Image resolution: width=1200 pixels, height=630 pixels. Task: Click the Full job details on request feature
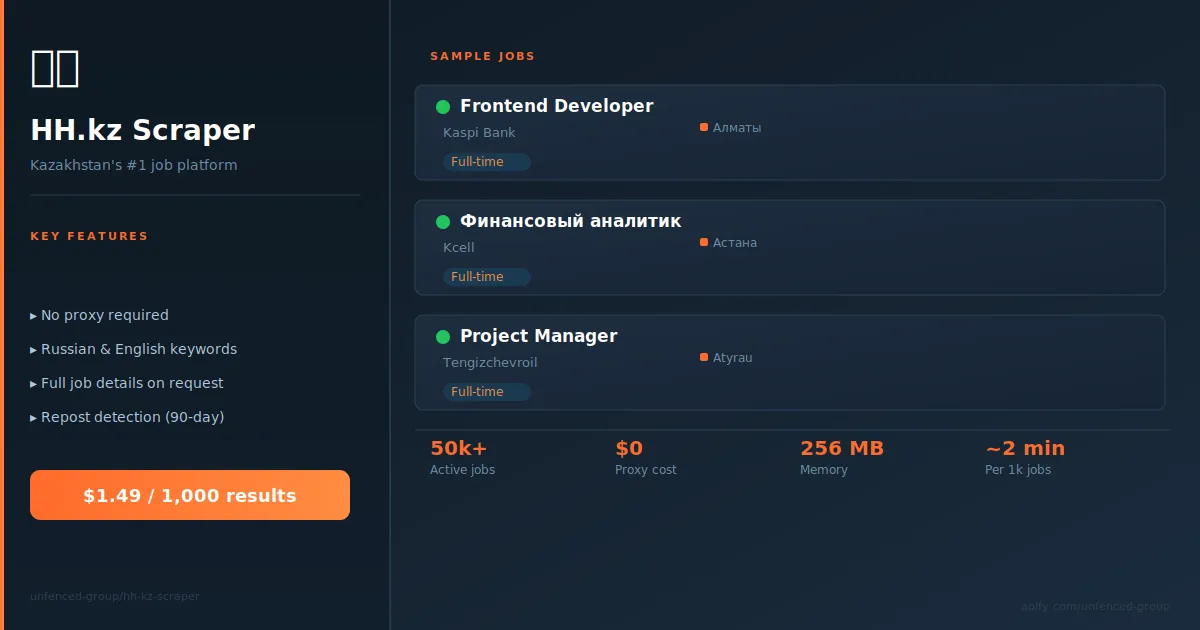pos(127,383)
